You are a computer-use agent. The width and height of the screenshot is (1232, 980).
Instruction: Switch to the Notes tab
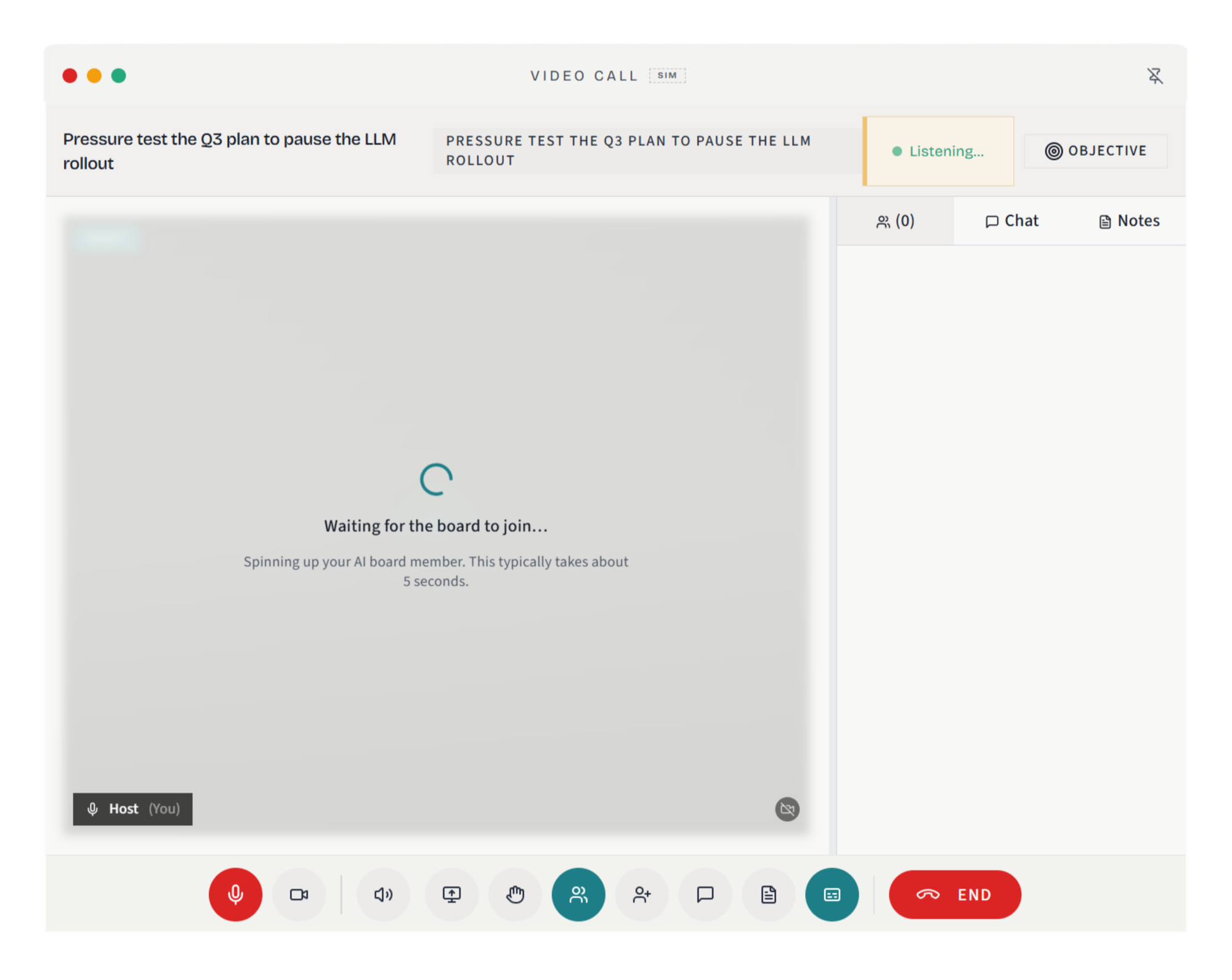pos(1129,221)
